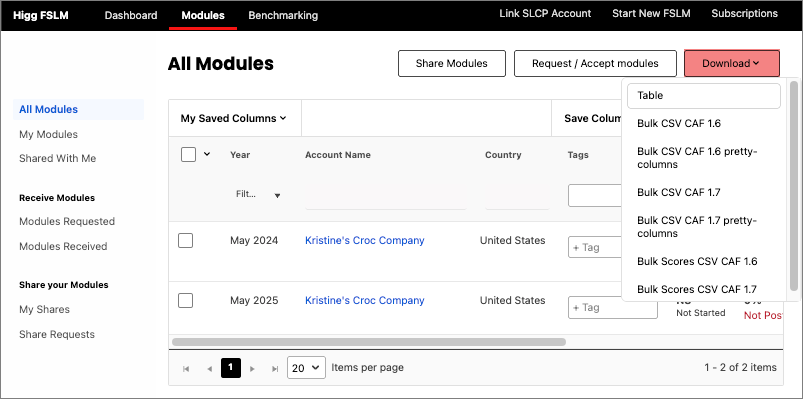Viewport: 803px width, 399px height.
Task: Go to next page arrow icon
Action: tap(252, 368)
